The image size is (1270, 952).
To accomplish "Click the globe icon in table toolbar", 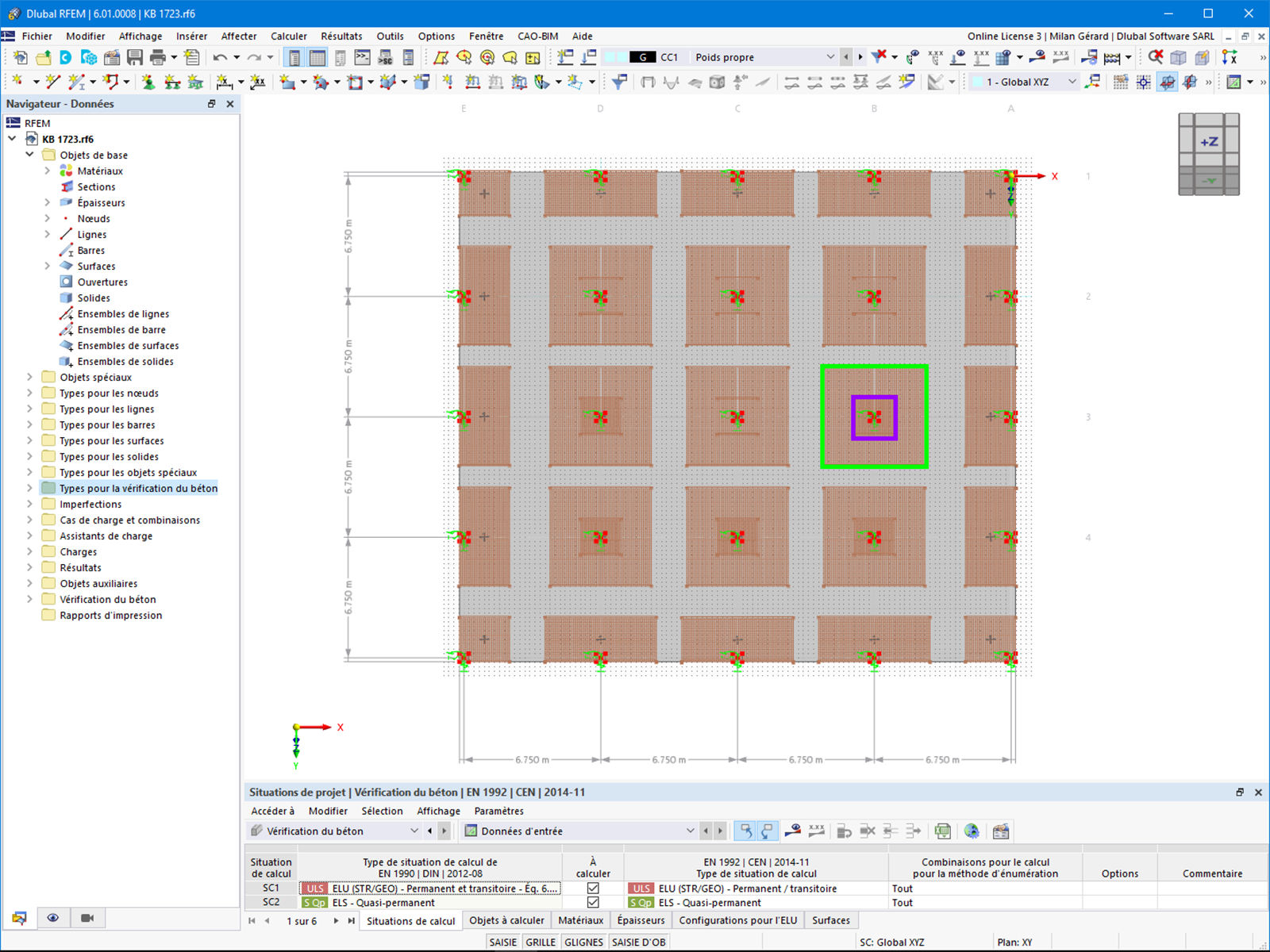I will tap(972, 831).
